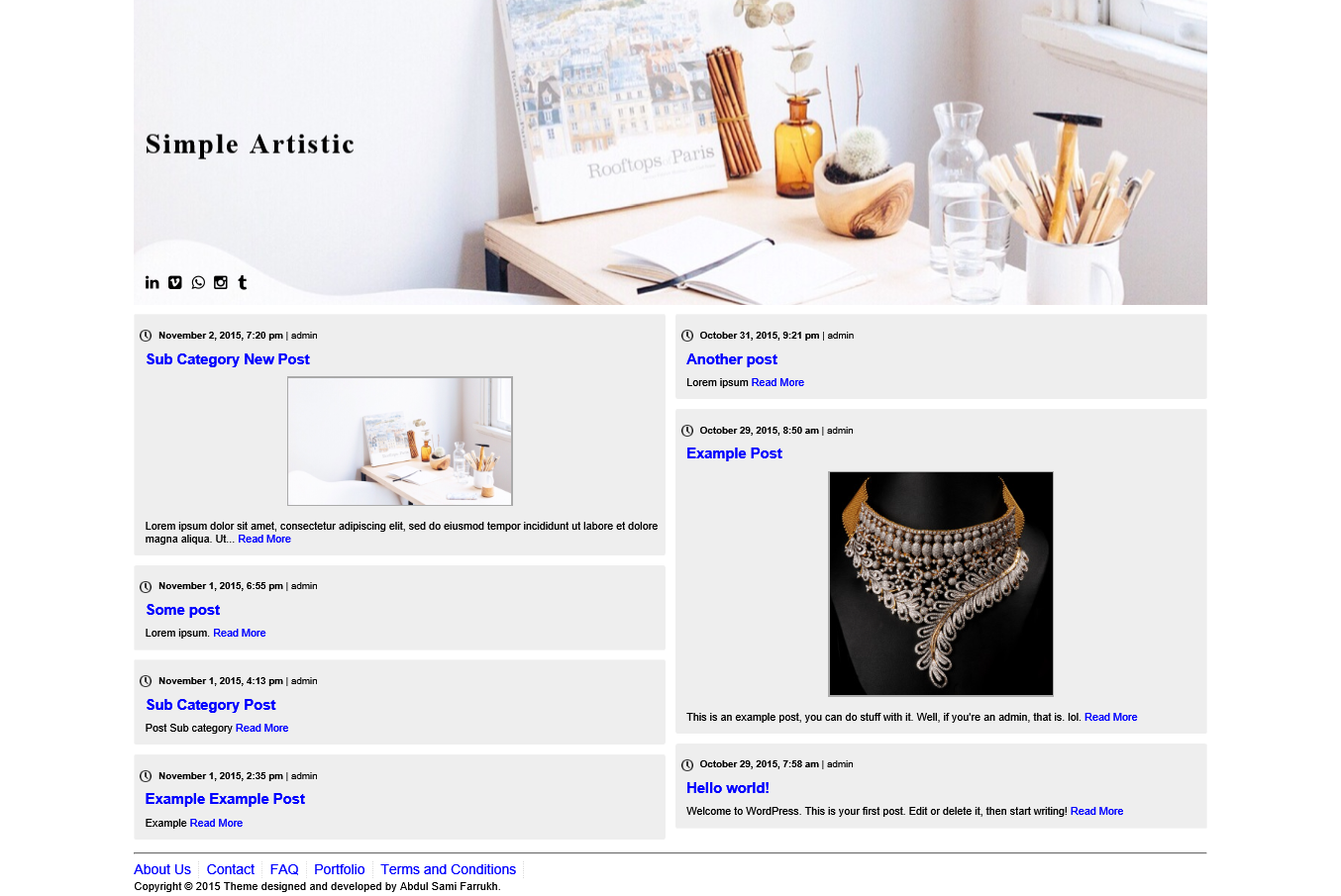1341x896 pixels.
Task: Open the Sub Category New Post title
Action: (228, 359)
